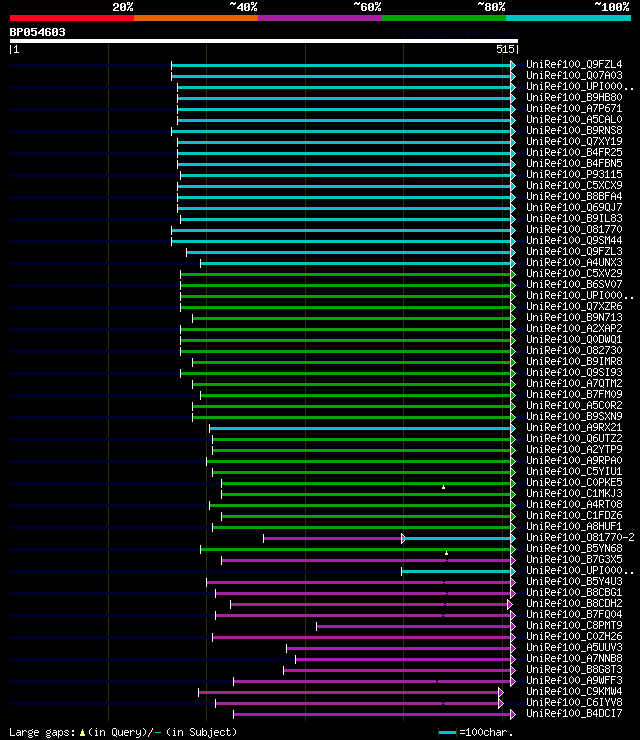Select the UniRef100_B9HB80 label

(574, 97)
